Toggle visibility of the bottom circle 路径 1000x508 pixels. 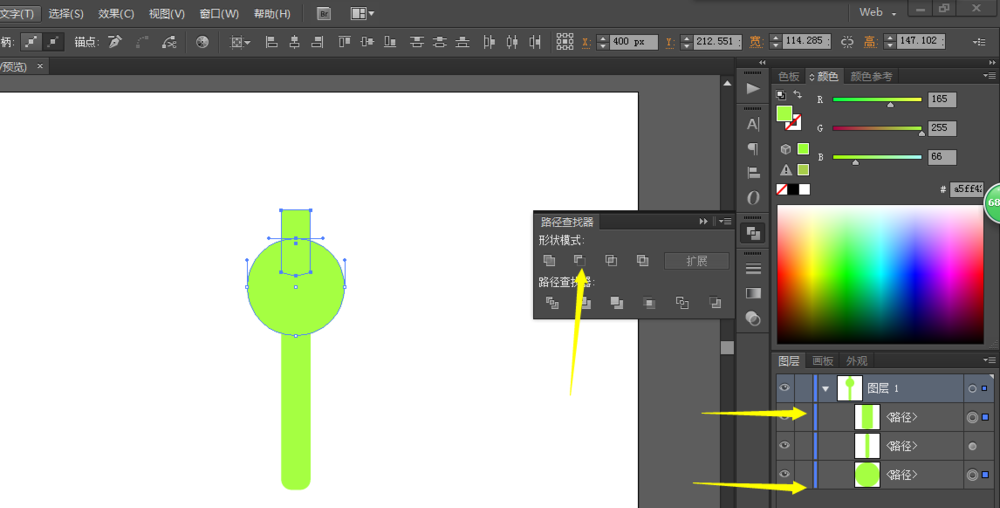coord(785,474)
